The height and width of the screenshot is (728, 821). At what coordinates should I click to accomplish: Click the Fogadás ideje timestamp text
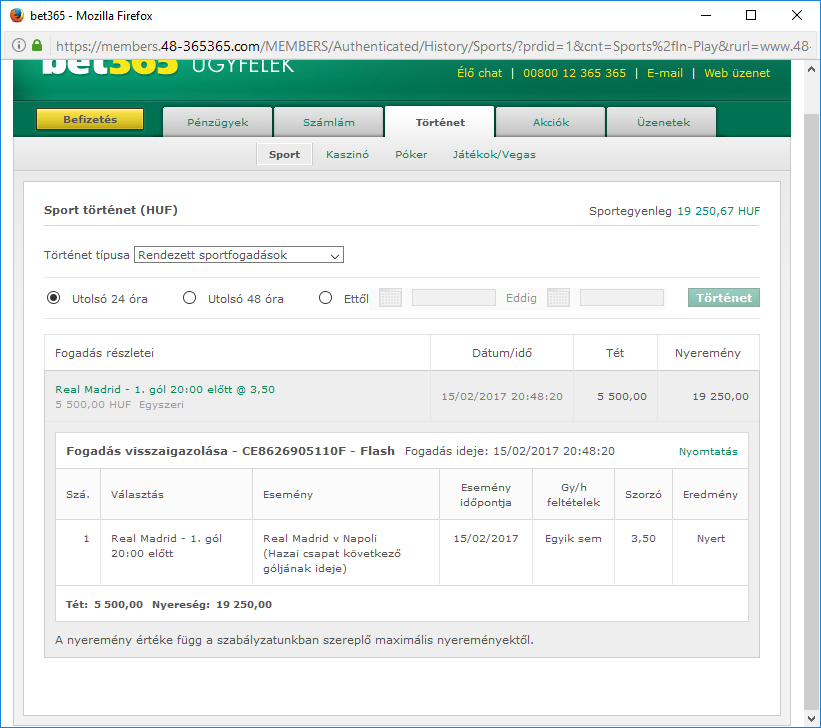[x=509, y=451]
